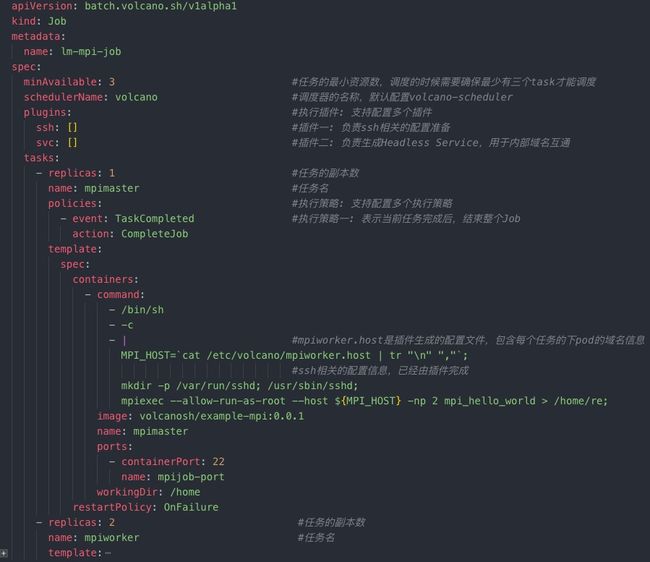Click the apiVersion key on first line
This screenshot has width=650, height=562.
click(x=42, y=6)
